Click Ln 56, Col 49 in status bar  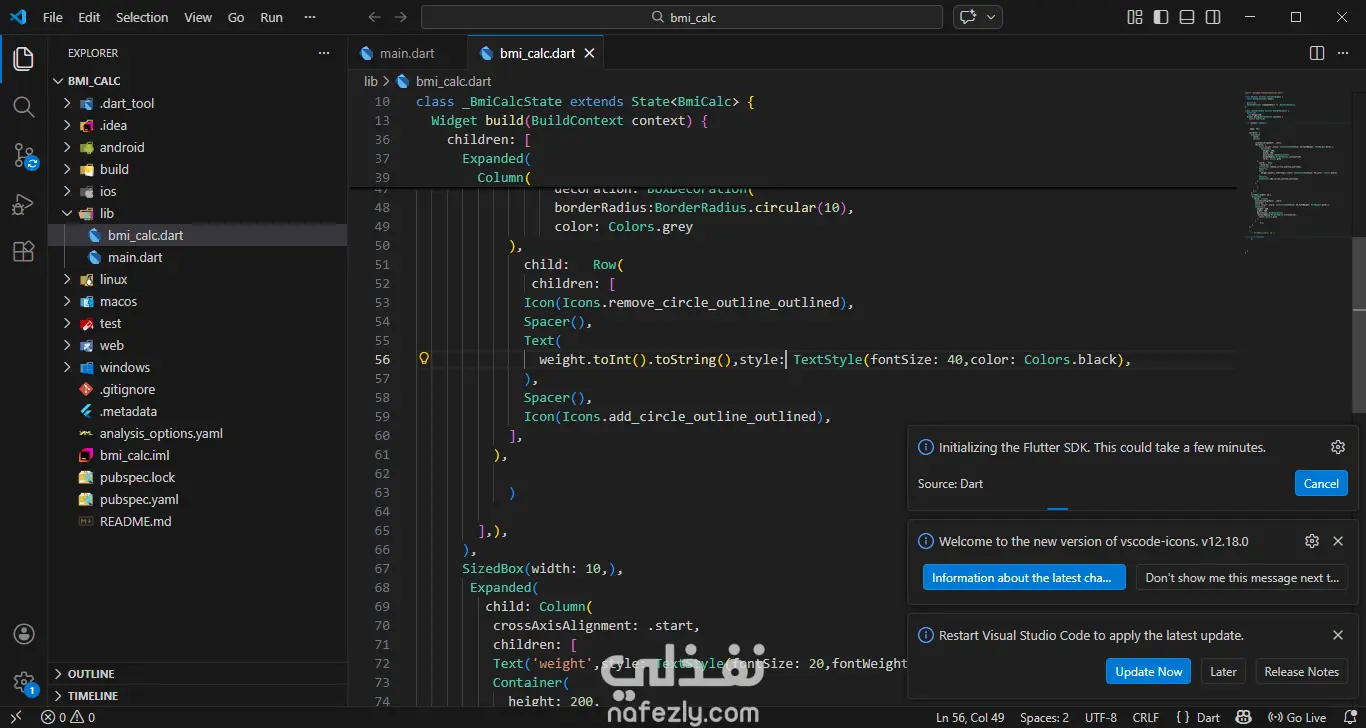point(970,717)
